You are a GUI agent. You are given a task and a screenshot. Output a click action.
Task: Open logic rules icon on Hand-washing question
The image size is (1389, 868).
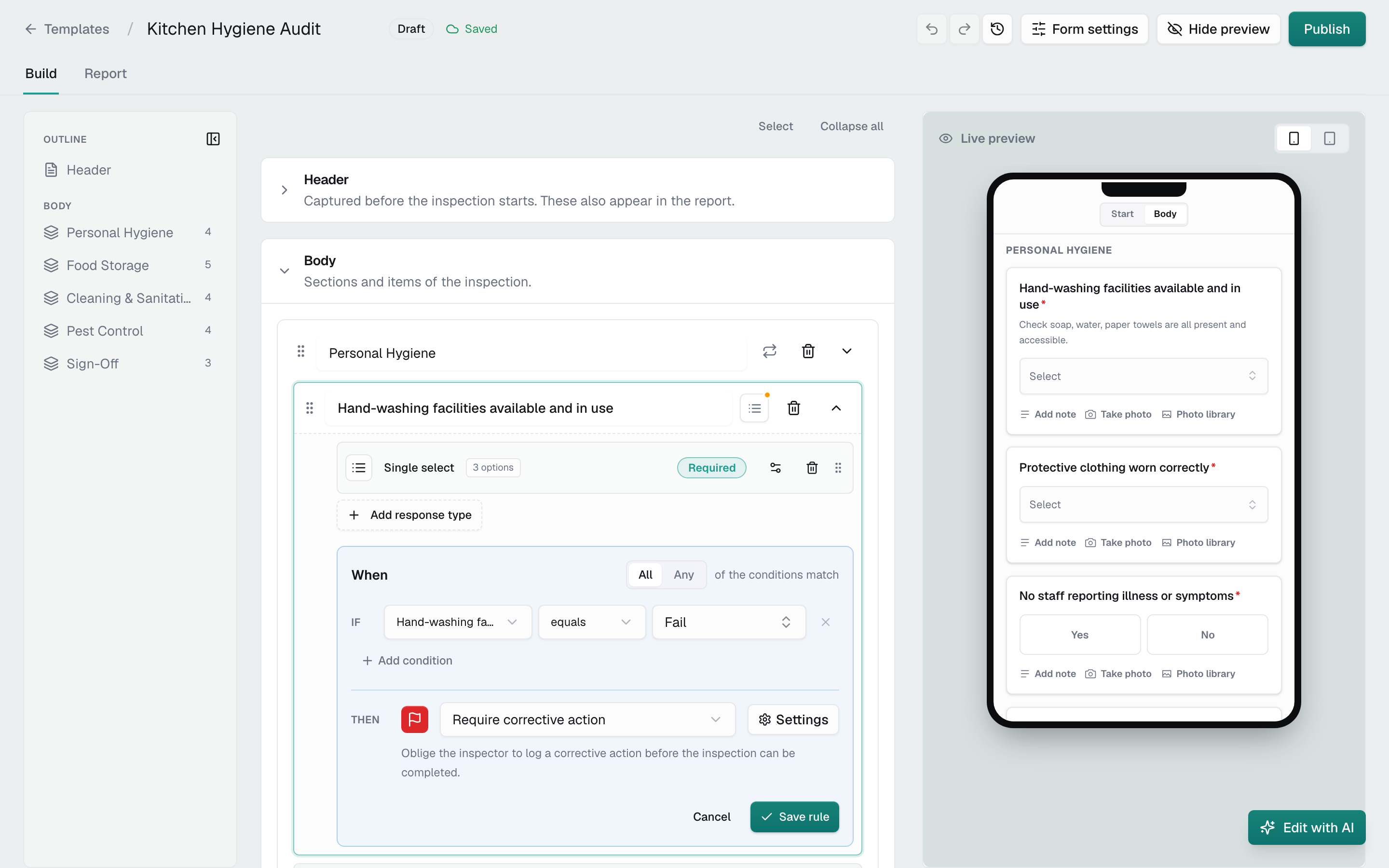754,408
